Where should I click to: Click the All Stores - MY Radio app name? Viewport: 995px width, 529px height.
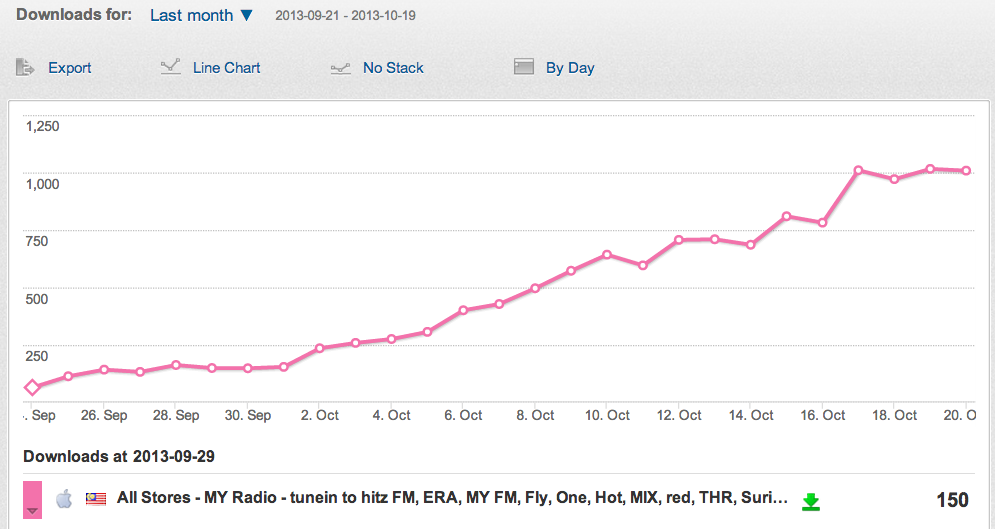[452, 498]
